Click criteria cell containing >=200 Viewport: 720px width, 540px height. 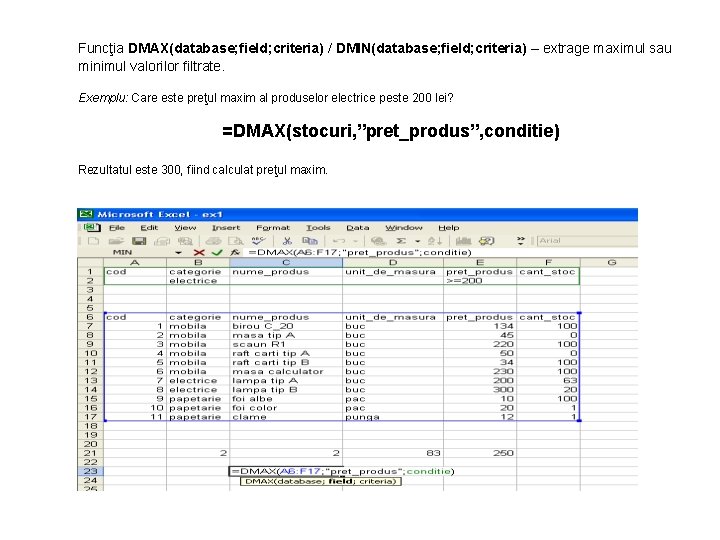[480, 281]
